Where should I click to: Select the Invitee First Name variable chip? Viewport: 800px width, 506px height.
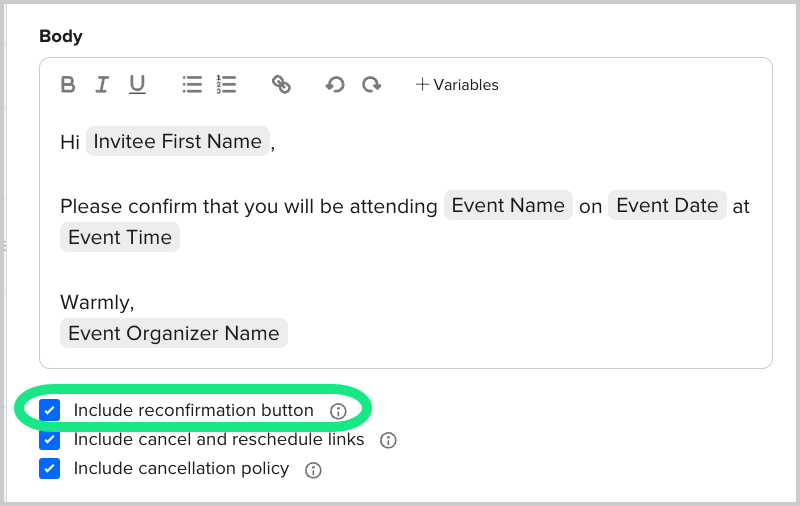tap(178, 142)
